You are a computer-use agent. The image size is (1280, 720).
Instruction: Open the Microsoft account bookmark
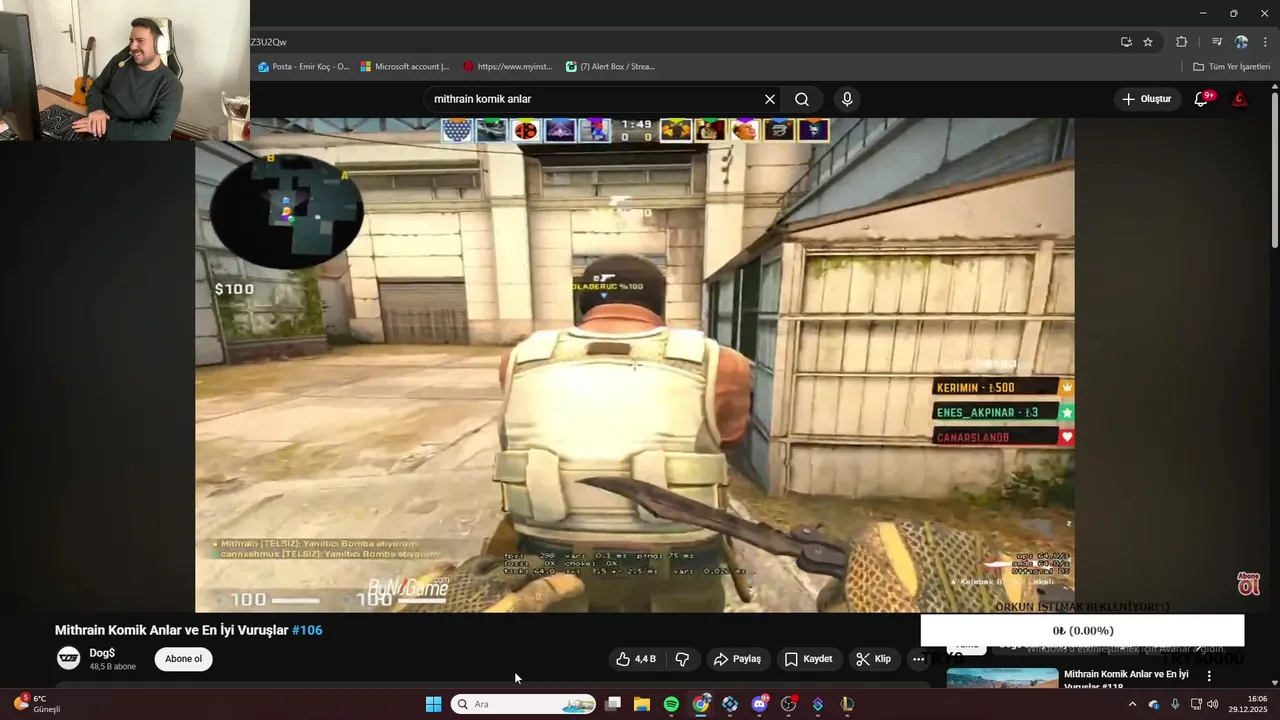click(x=405, y=67)
